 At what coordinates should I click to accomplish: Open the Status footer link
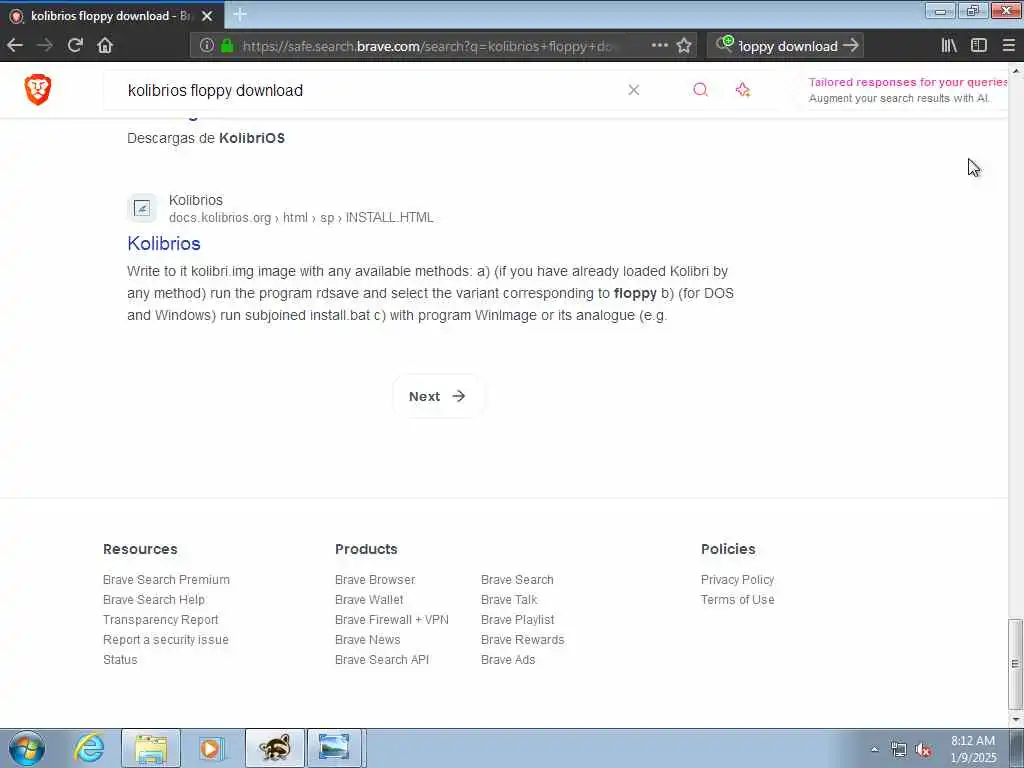coord(120,660)
